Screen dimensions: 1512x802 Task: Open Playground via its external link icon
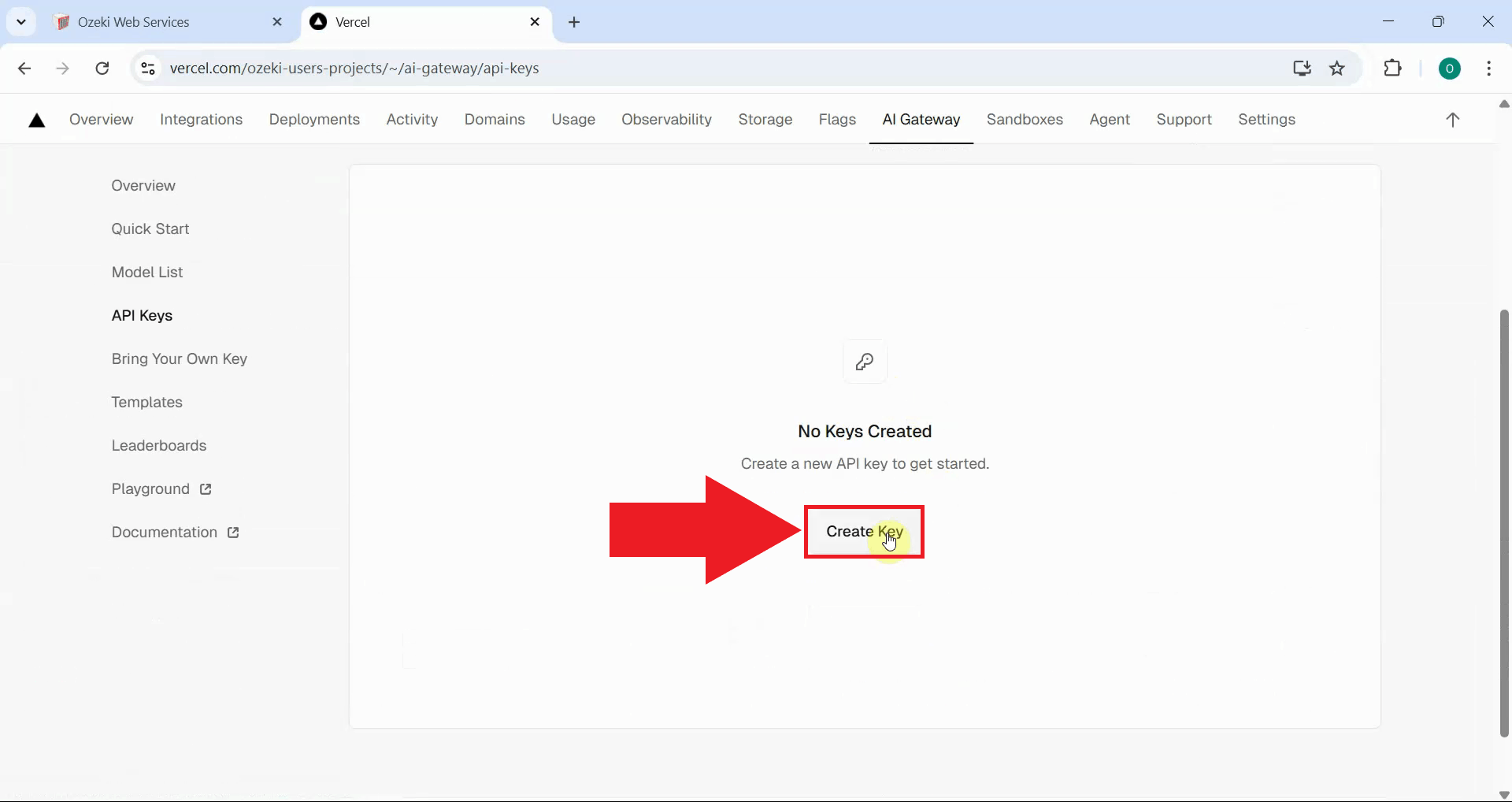(206, 488)
